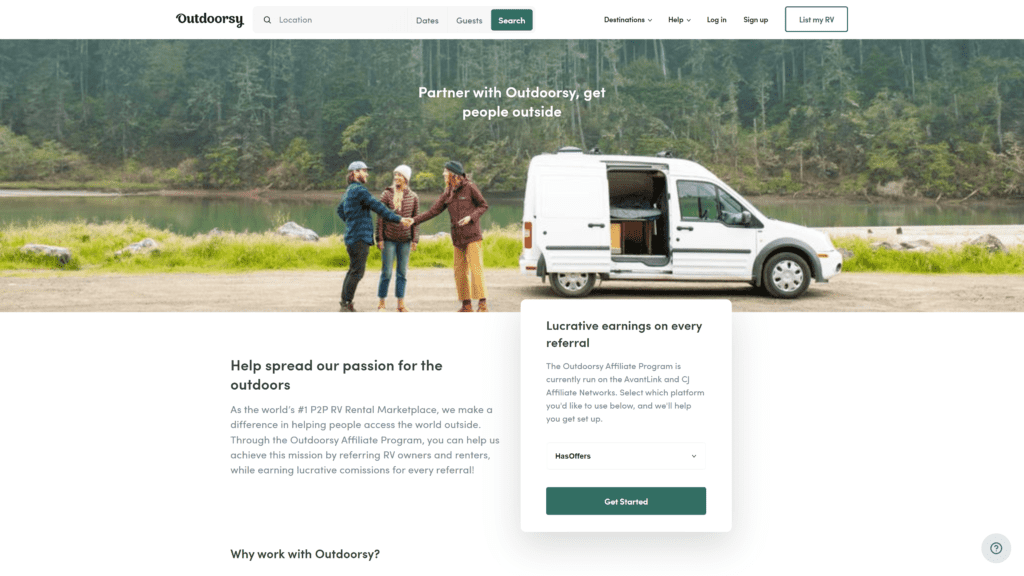Click the 'Why work with Outdoorsy?' heading

[305, 554]
